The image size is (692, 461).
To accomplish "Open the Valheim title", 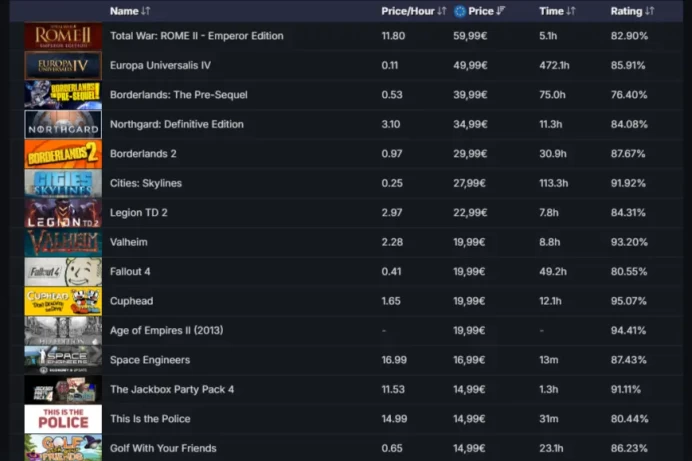I will tap(128, 242).
